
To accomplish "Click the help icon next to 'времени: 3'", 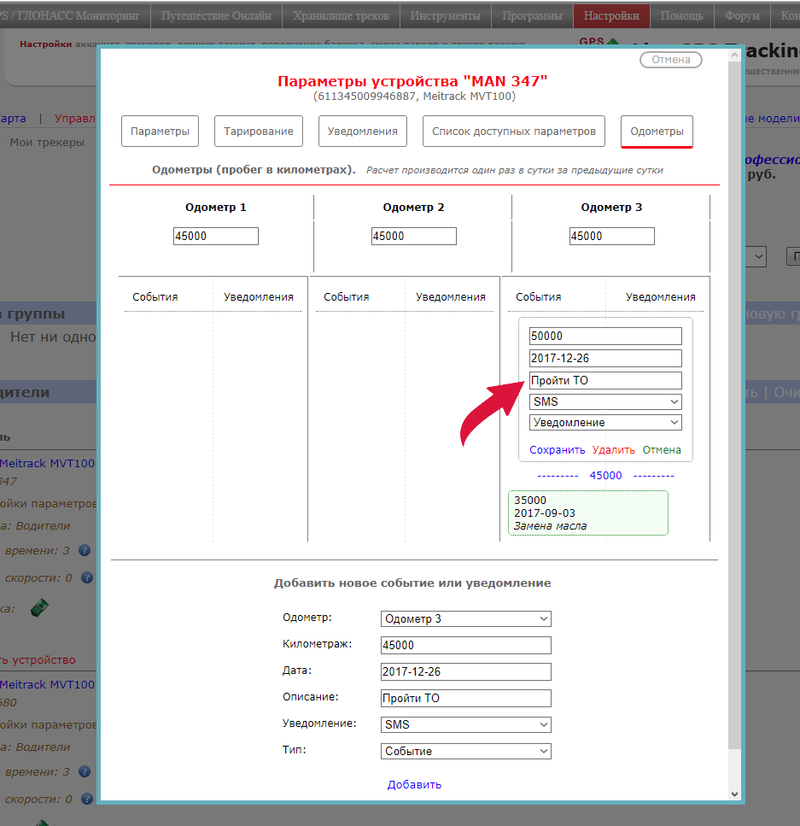I will (85, 550).
